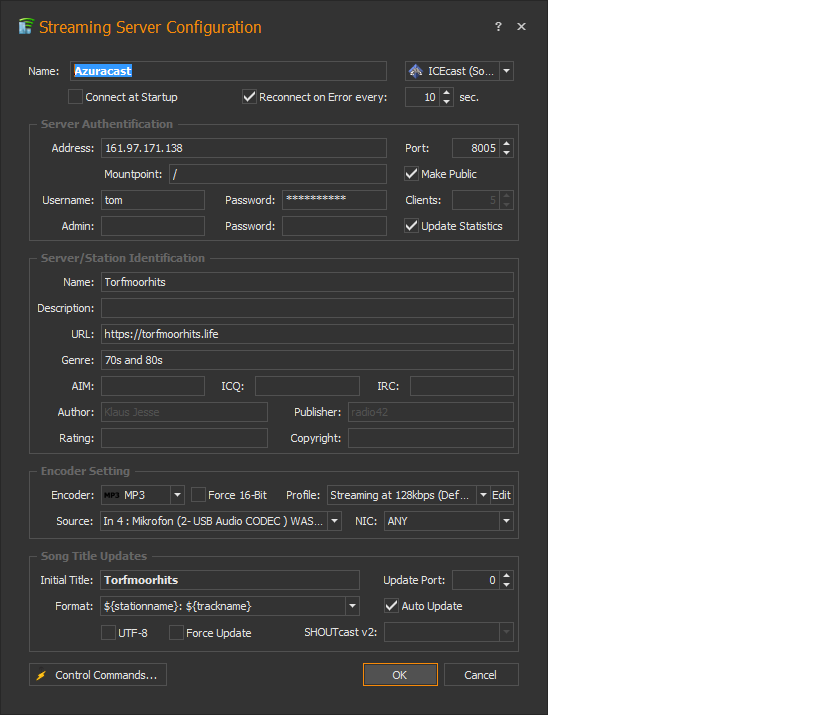Viewport: 819px width, 715px height.
Task: Enable the UTF-8 checkbox
Action: 108,632
